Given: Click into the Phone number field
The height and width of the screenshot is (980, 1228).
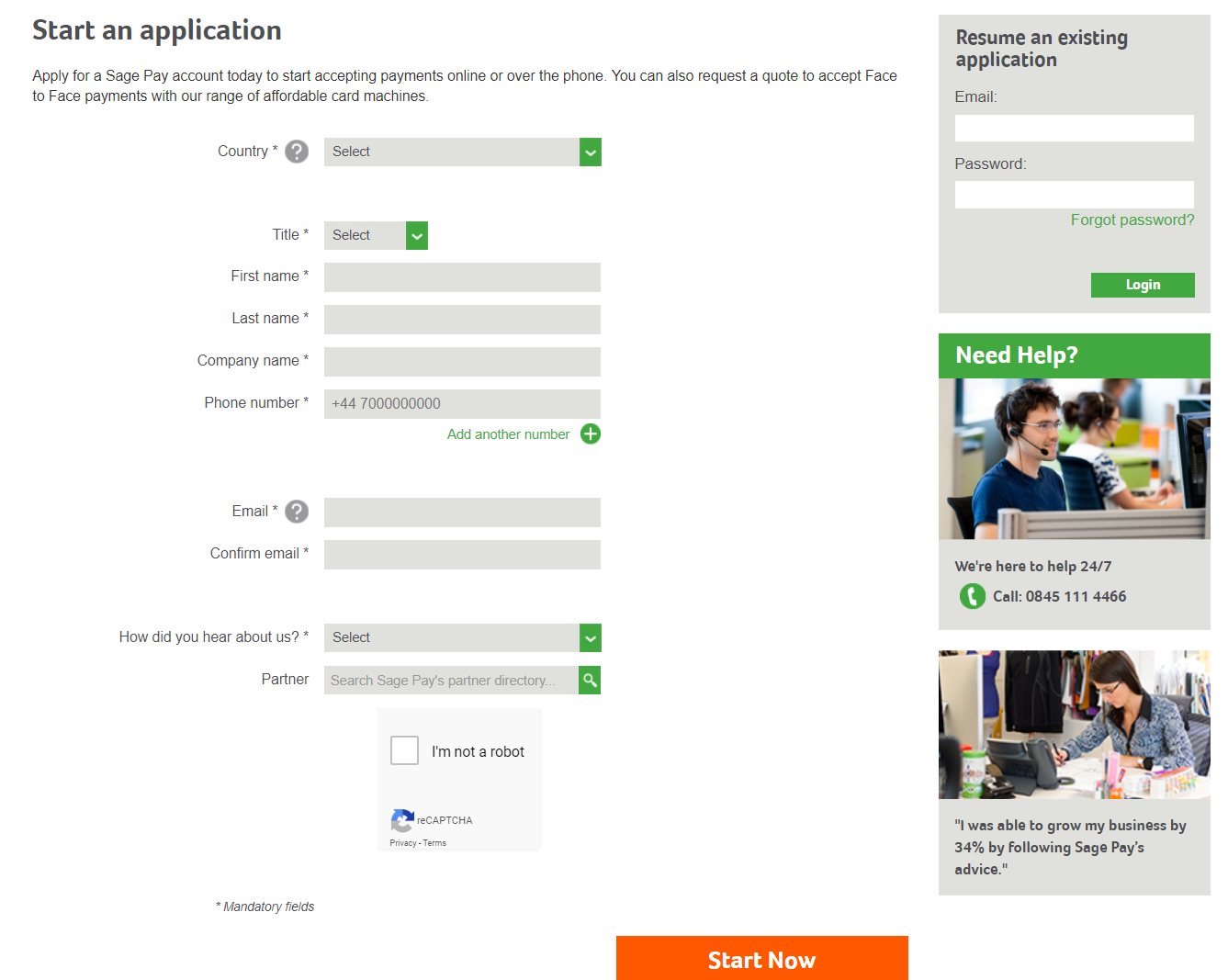Looking at the screenshot, I should tap(462, 404).
